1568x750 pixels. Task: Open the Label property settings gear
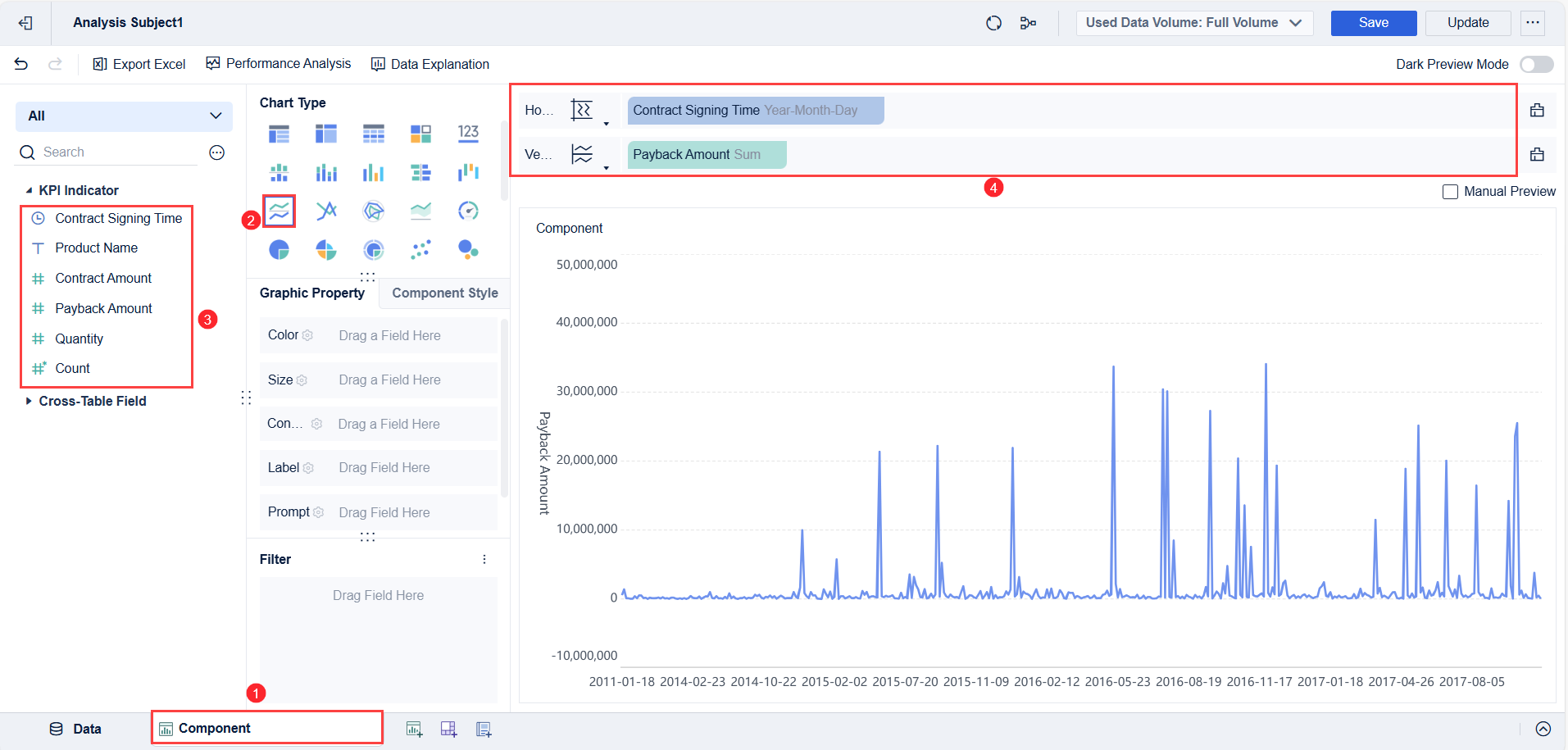308,468
